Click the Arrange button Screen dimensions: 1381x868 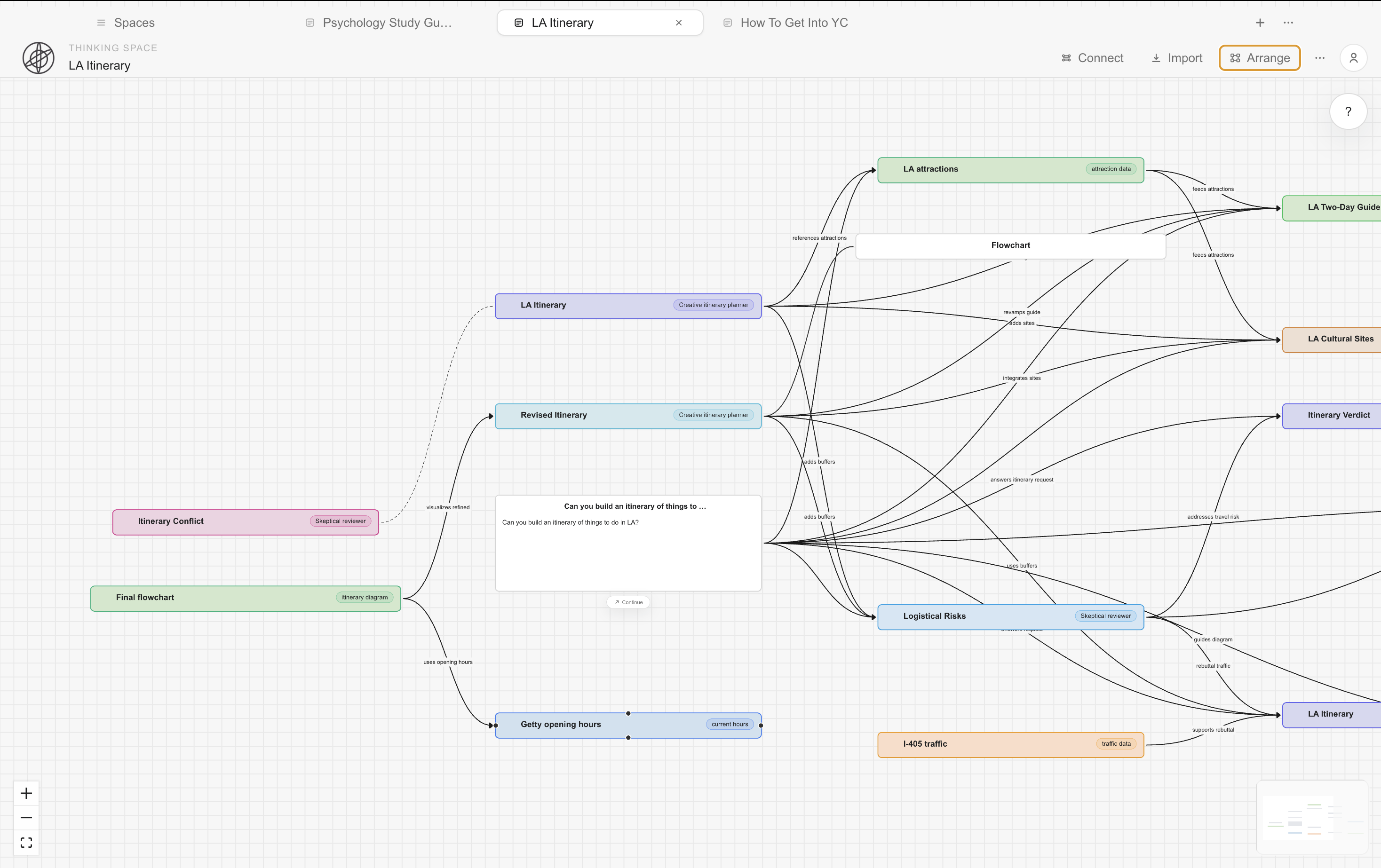pos(1260,58)
